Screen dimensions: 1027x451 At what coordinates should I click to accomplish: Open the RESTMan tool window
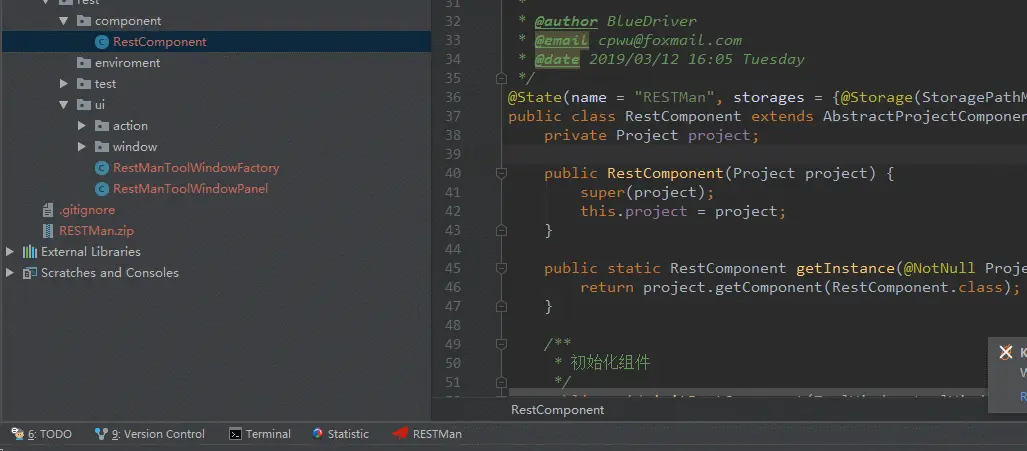coord(427,434)
